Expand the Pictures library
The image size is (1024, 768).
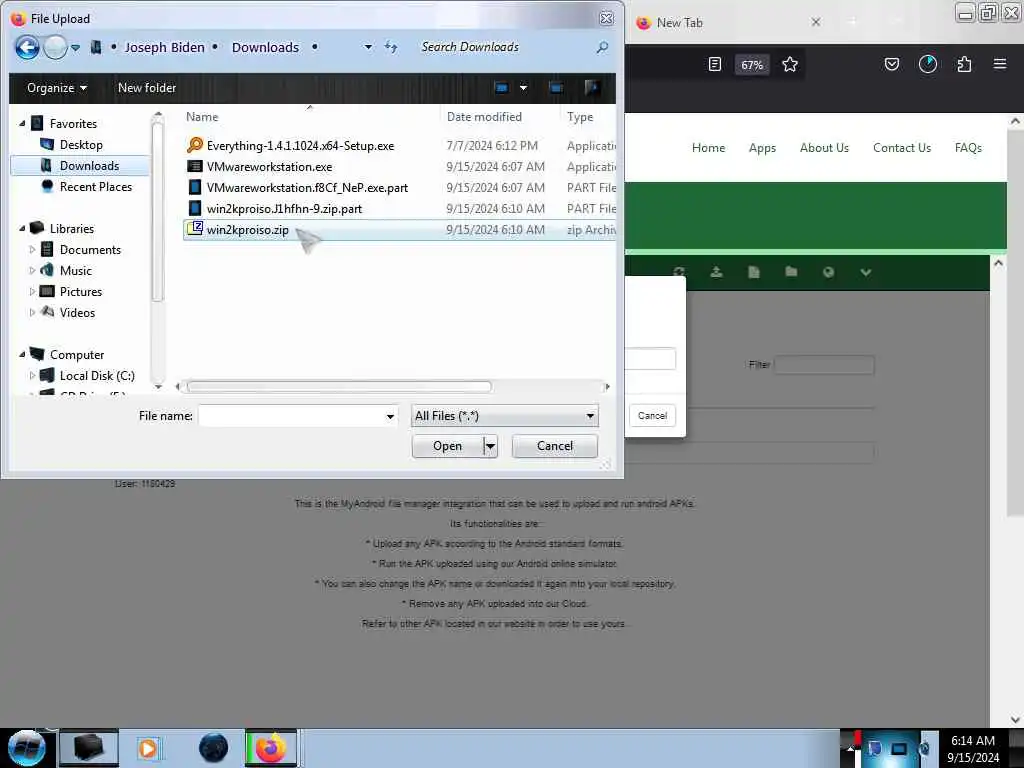(x=32, y=291)
